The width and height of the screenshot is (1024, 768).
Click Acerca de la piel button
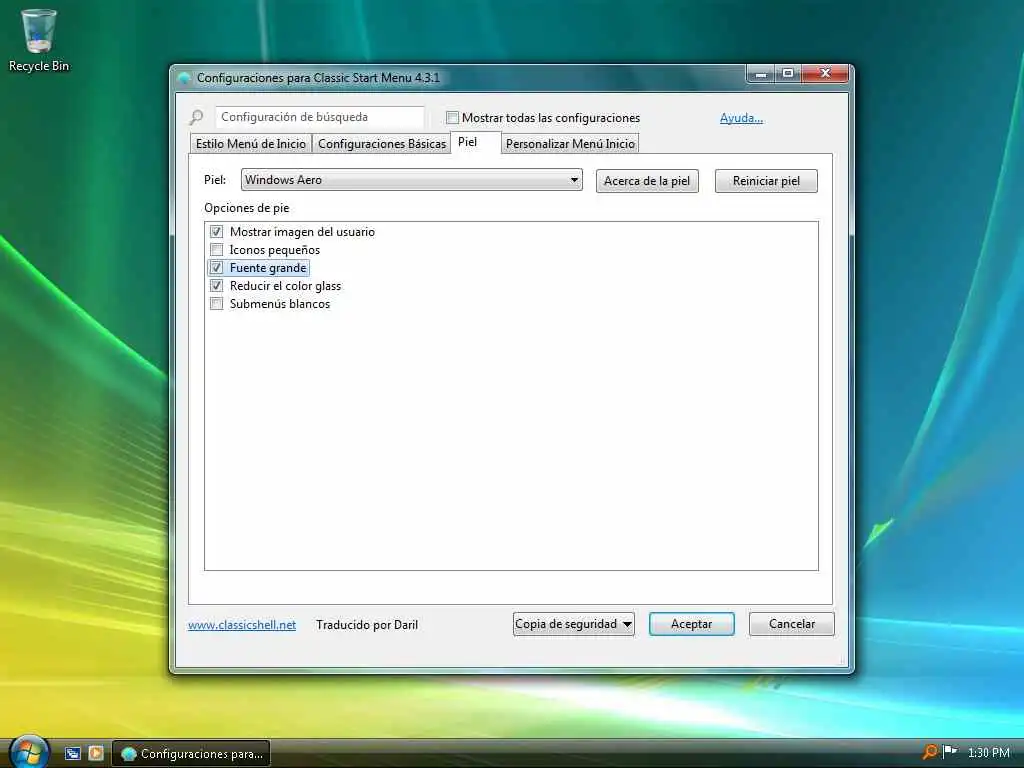[x=647, y=181]
